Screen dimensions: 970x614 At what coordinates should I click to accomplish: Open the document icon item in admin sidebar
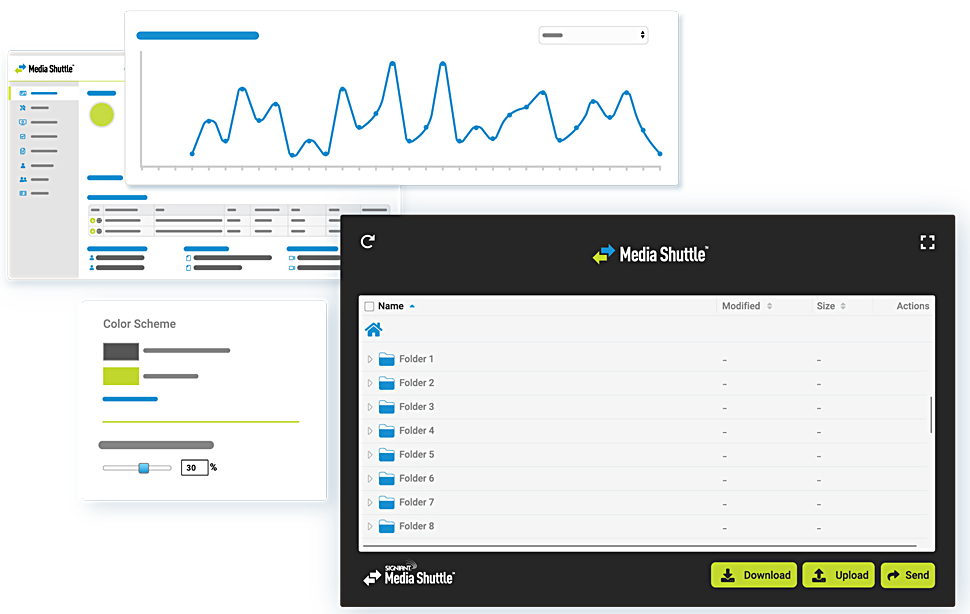tap(23, 151)
